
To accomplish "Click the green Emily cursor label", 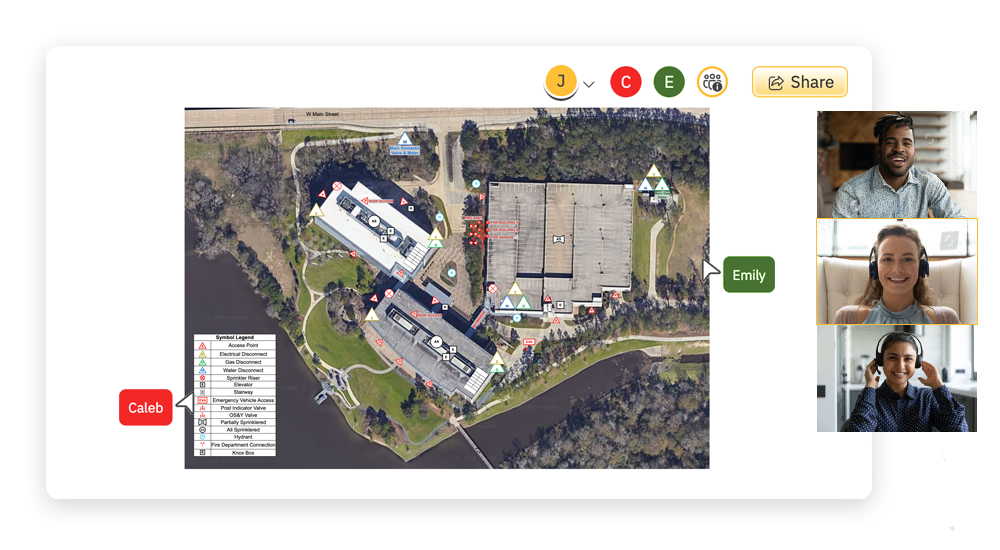I will coord(748,275).
